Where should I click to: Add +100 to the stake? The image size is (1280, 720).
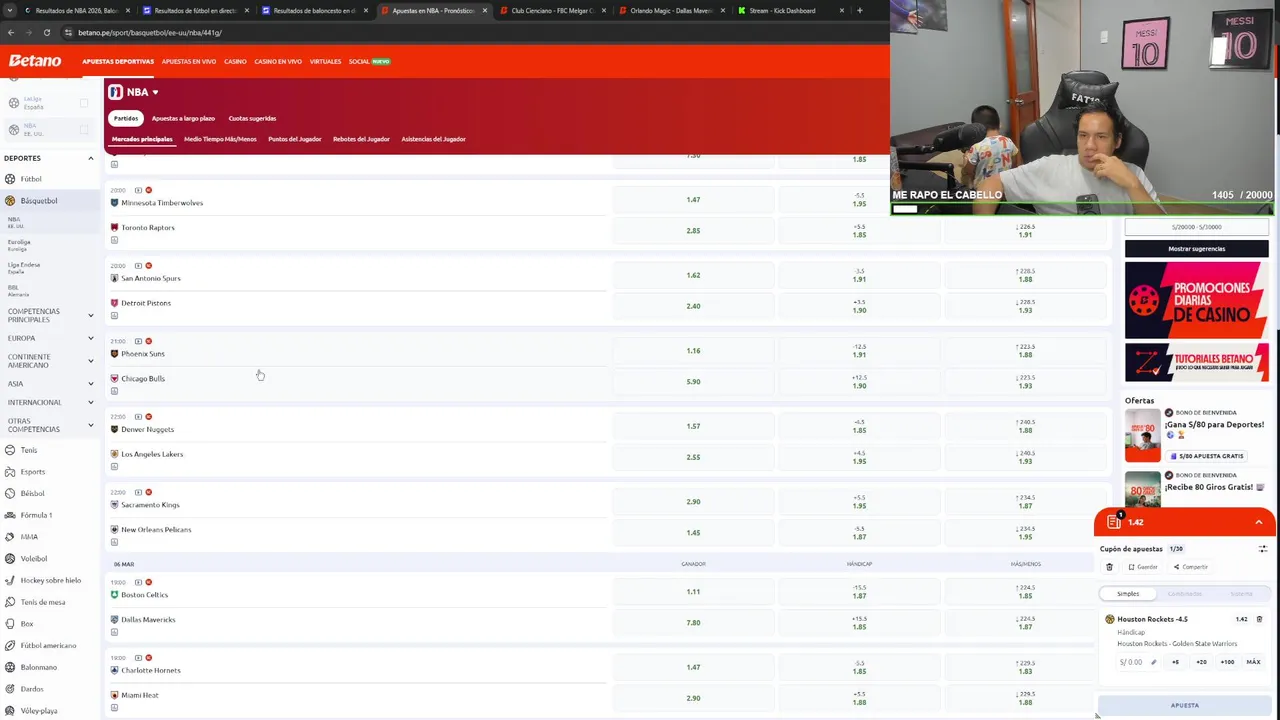pyautogui.click(x=1227, y=662)
